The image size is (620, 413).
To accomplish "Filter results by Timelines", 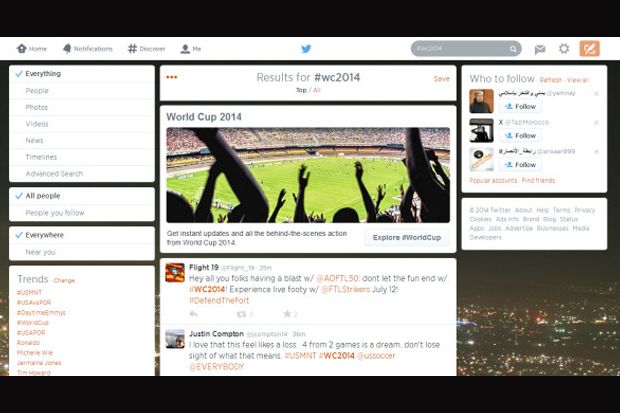I will pyautogui.click(x=82, y=157).
